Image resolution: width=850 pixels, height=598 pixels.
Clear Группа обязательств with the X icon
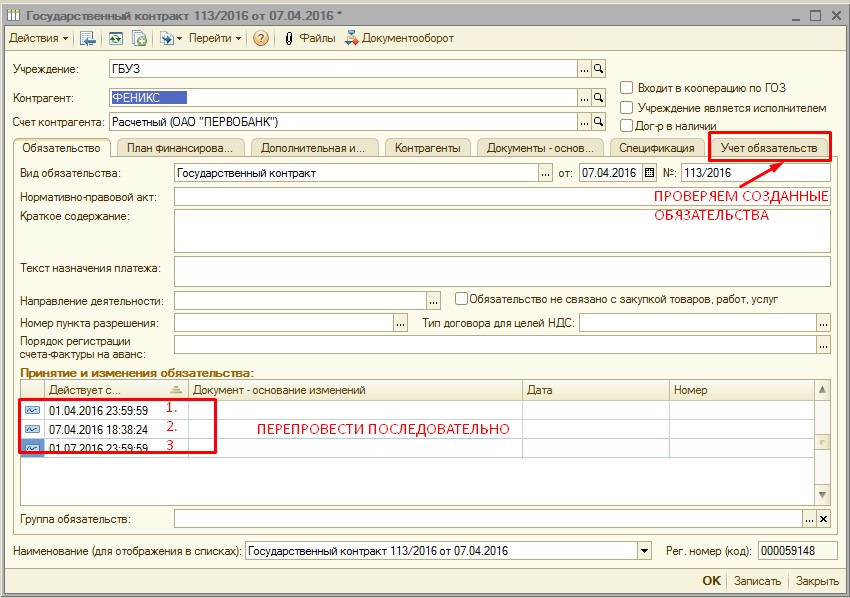point(823,519)
